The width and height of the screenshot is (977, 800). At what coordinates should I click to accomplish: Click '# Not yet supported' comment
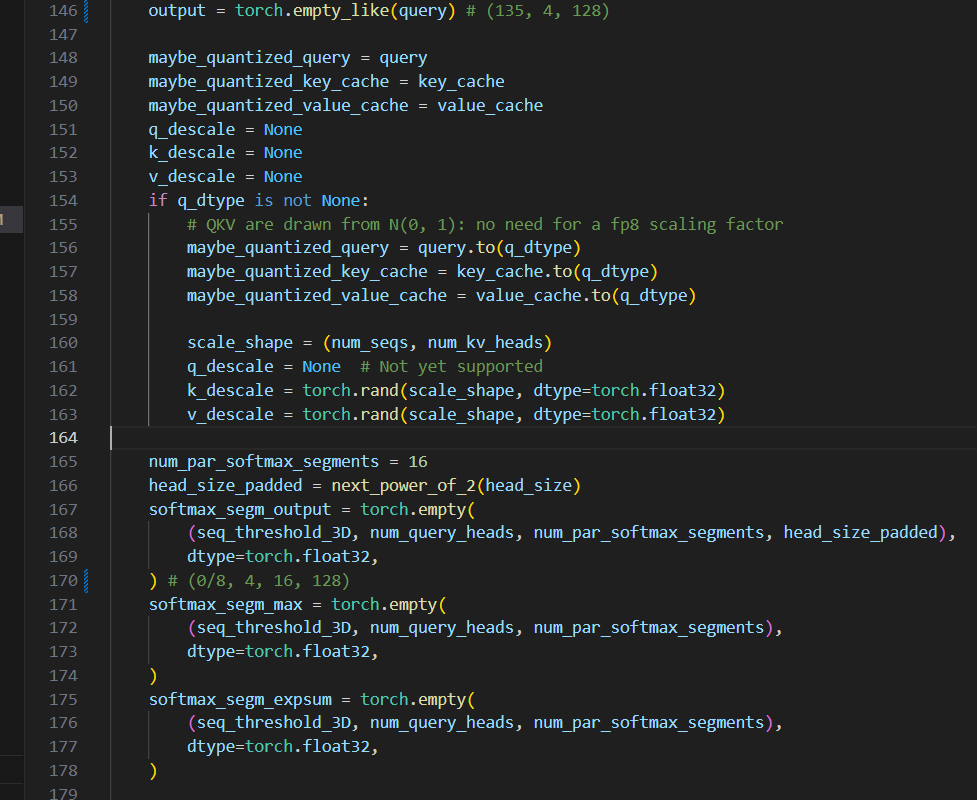coord(452,366)
